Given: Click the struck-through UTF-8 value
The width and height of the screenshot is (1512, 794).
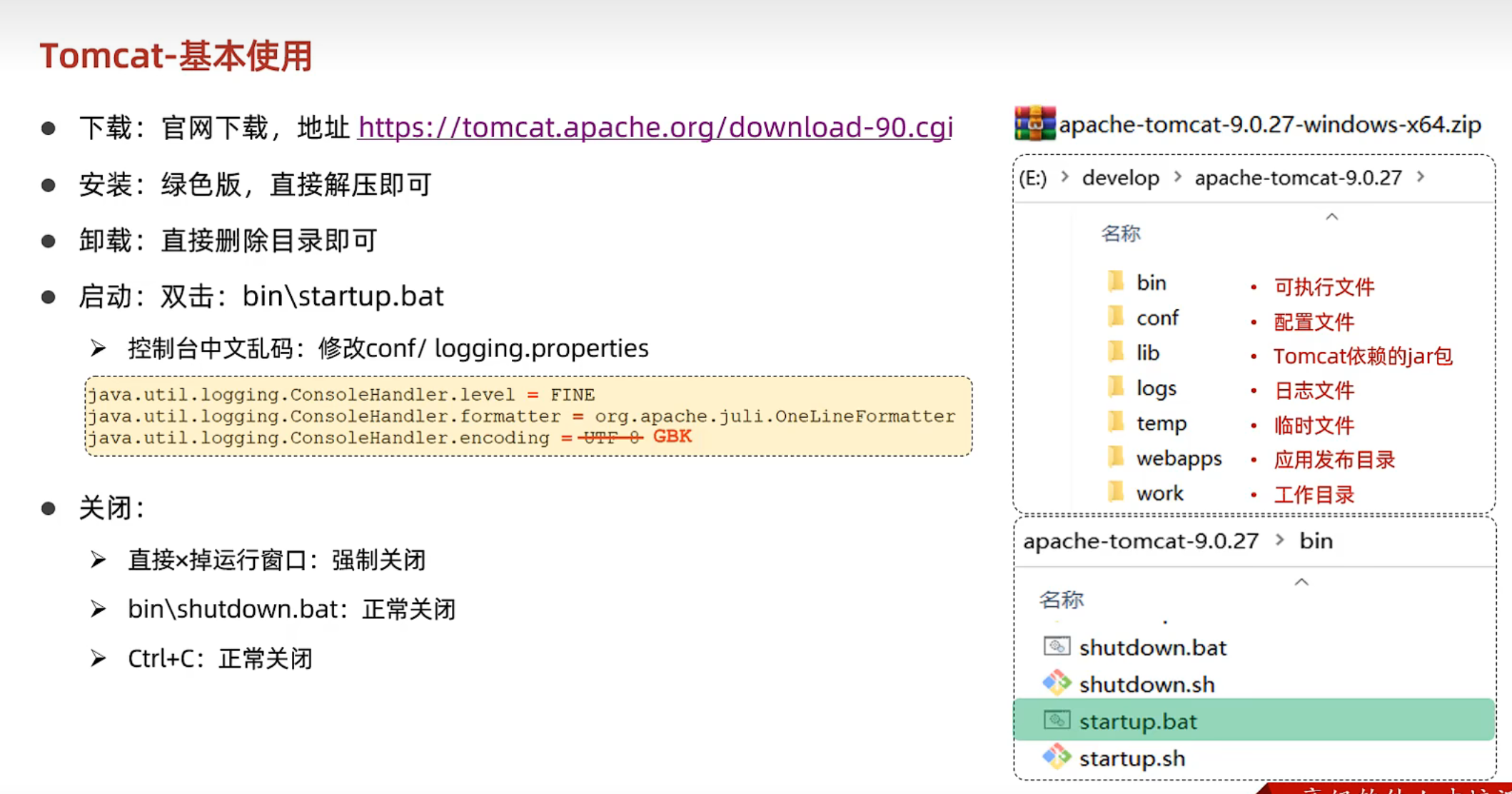Looking at the screenshot, I should tap(611, 438).
